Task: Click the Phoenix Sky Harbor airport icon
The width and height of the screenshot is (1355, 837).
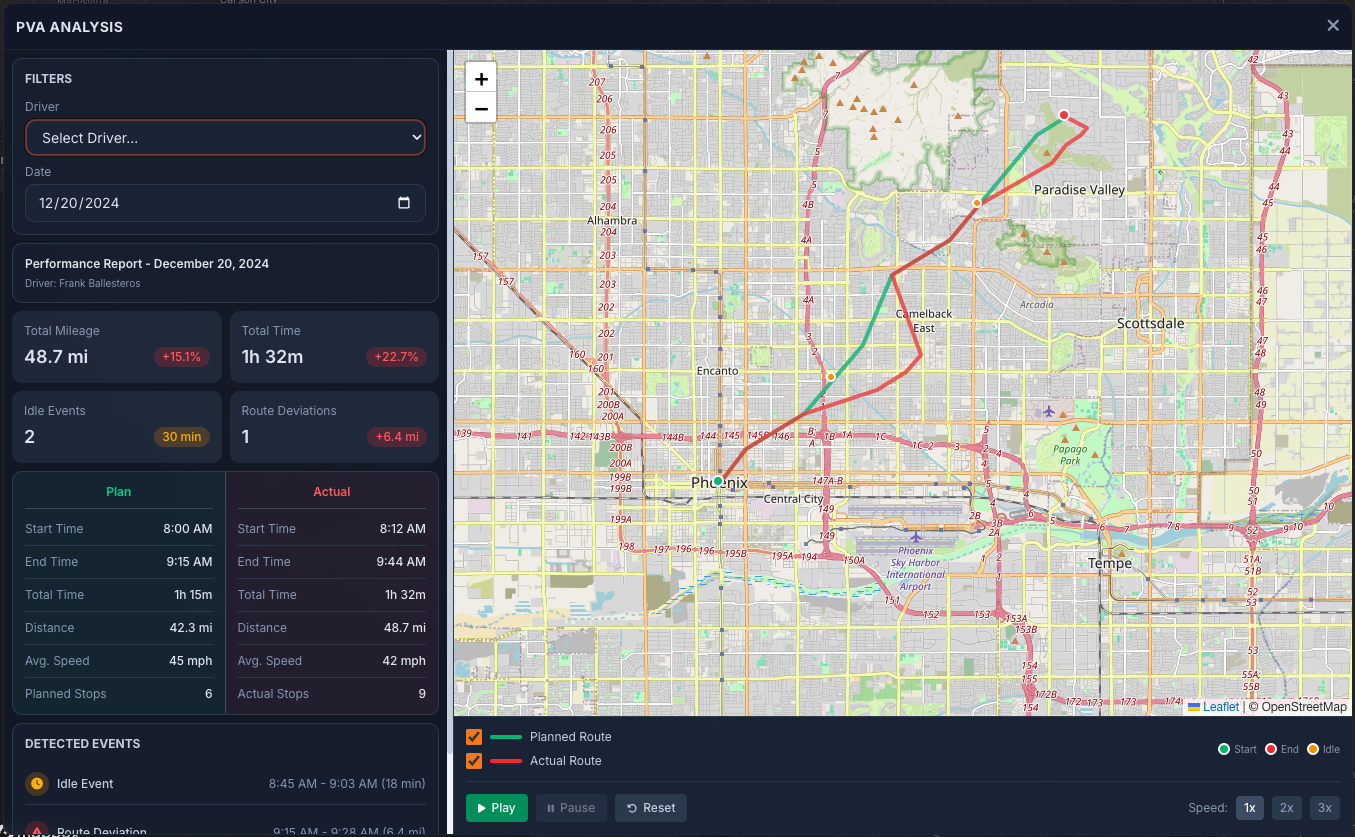Action: pos(916,537)
